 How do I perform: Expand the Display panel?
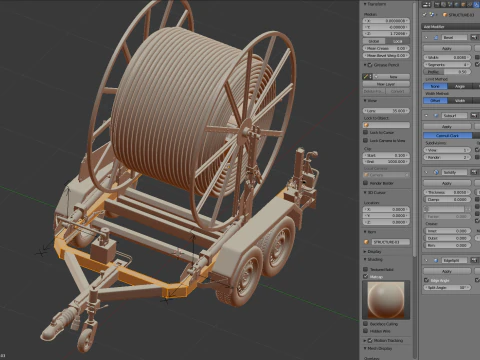(365, 251)
